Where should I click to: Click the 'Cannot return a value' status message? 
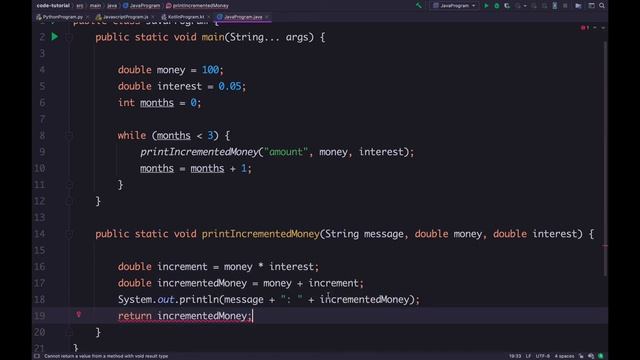click(x=106, y=356)
